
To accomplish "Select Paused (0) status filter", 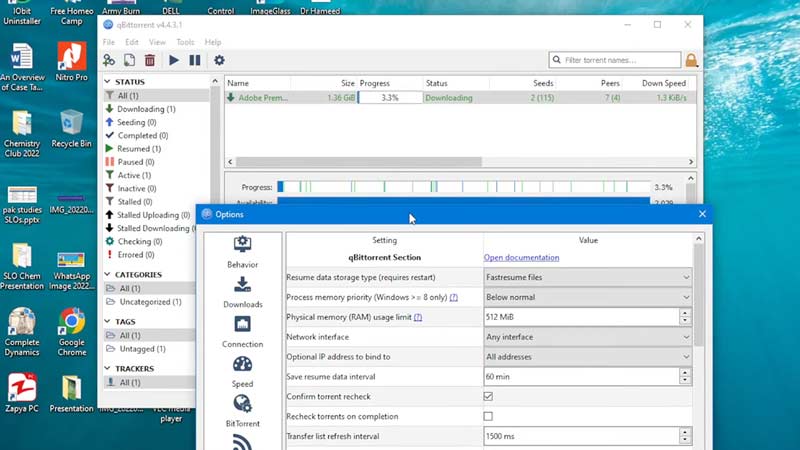I will [x=136, y=162].
